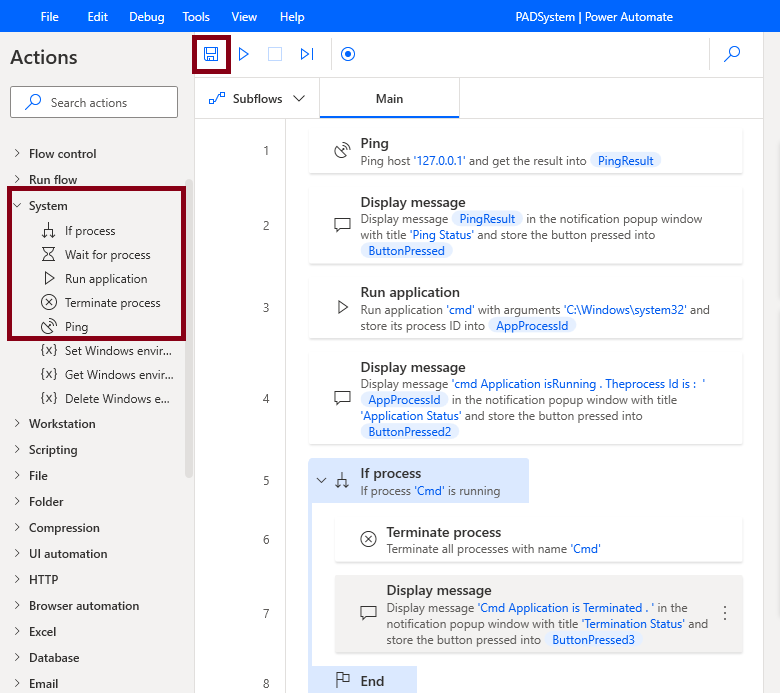Open the Help menu
This screenshot has height=693, width=780.
(x=292, y=16)
